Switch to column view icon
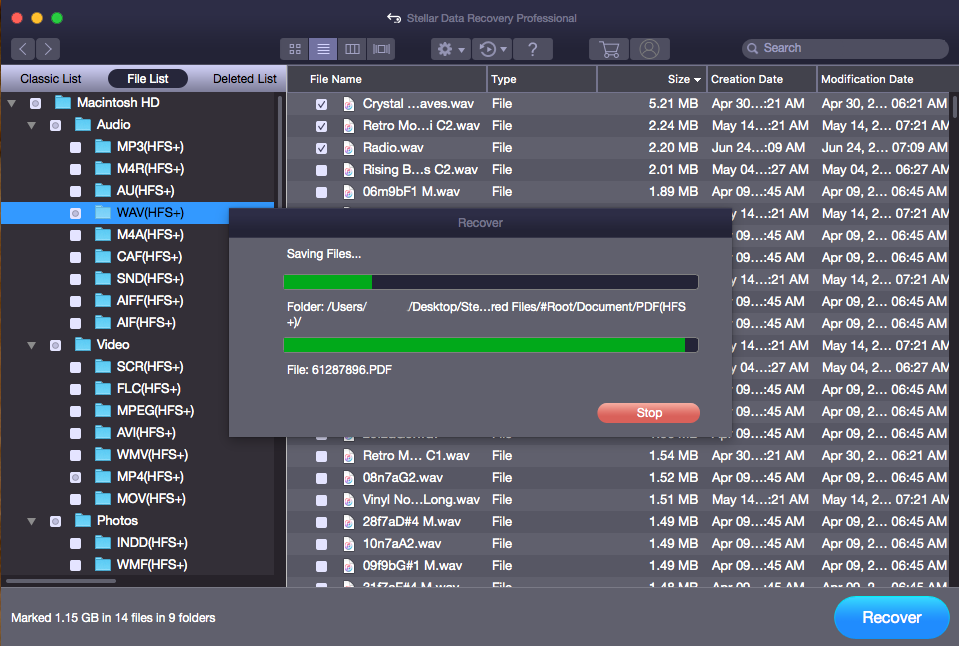This screenshot has height=646, width=959. pos(352,48)
